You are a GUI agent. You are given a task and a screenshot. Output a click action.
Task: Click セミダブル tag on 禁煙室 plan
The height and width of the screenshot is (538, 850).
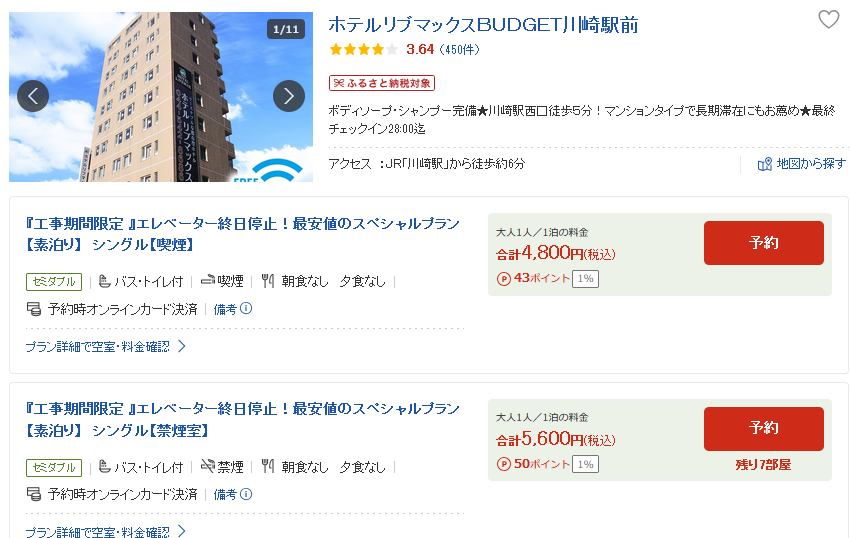[x=54, y=467]
